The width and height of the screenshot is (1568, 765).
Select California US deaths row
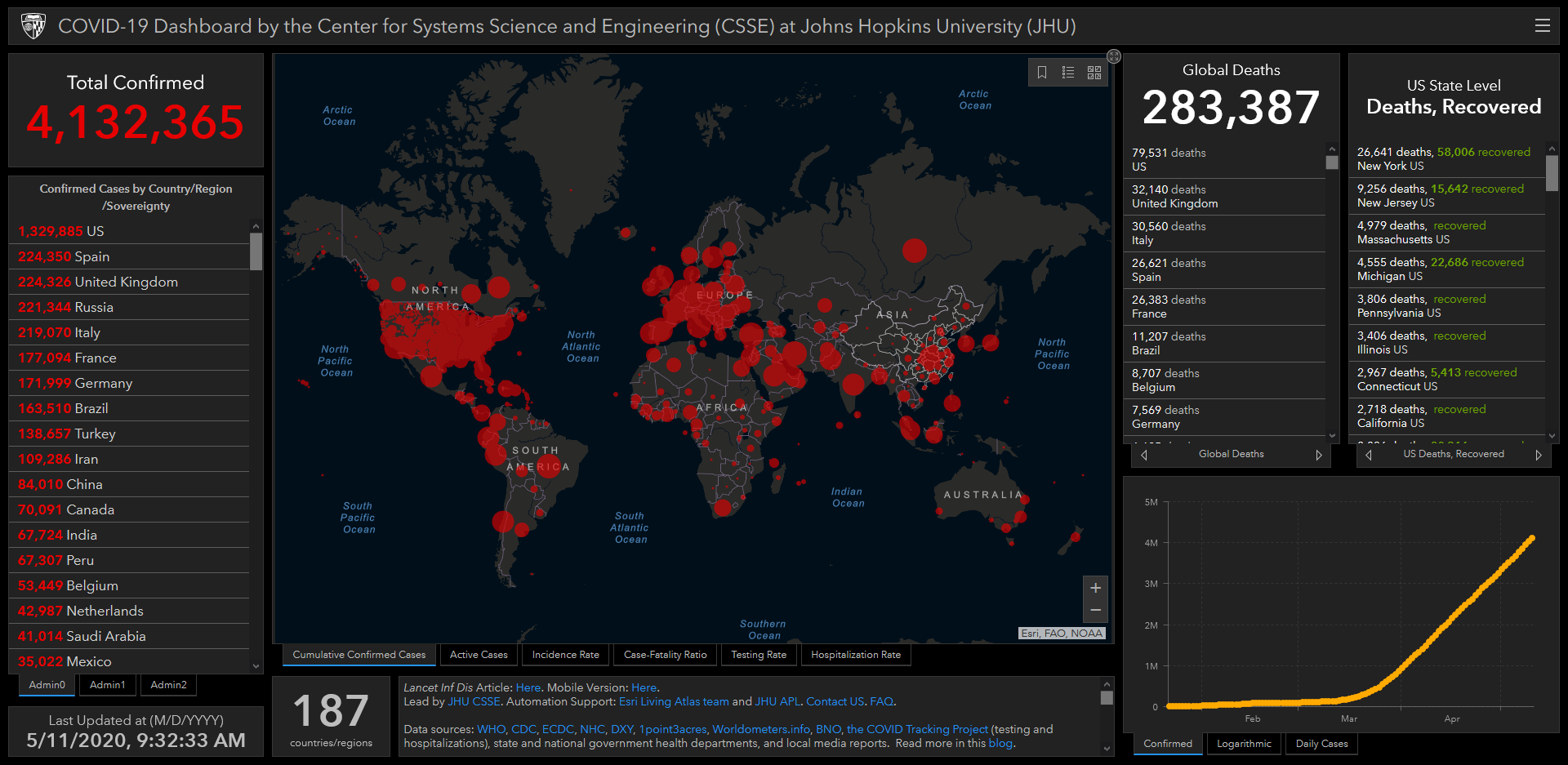tap(1447, 416)
